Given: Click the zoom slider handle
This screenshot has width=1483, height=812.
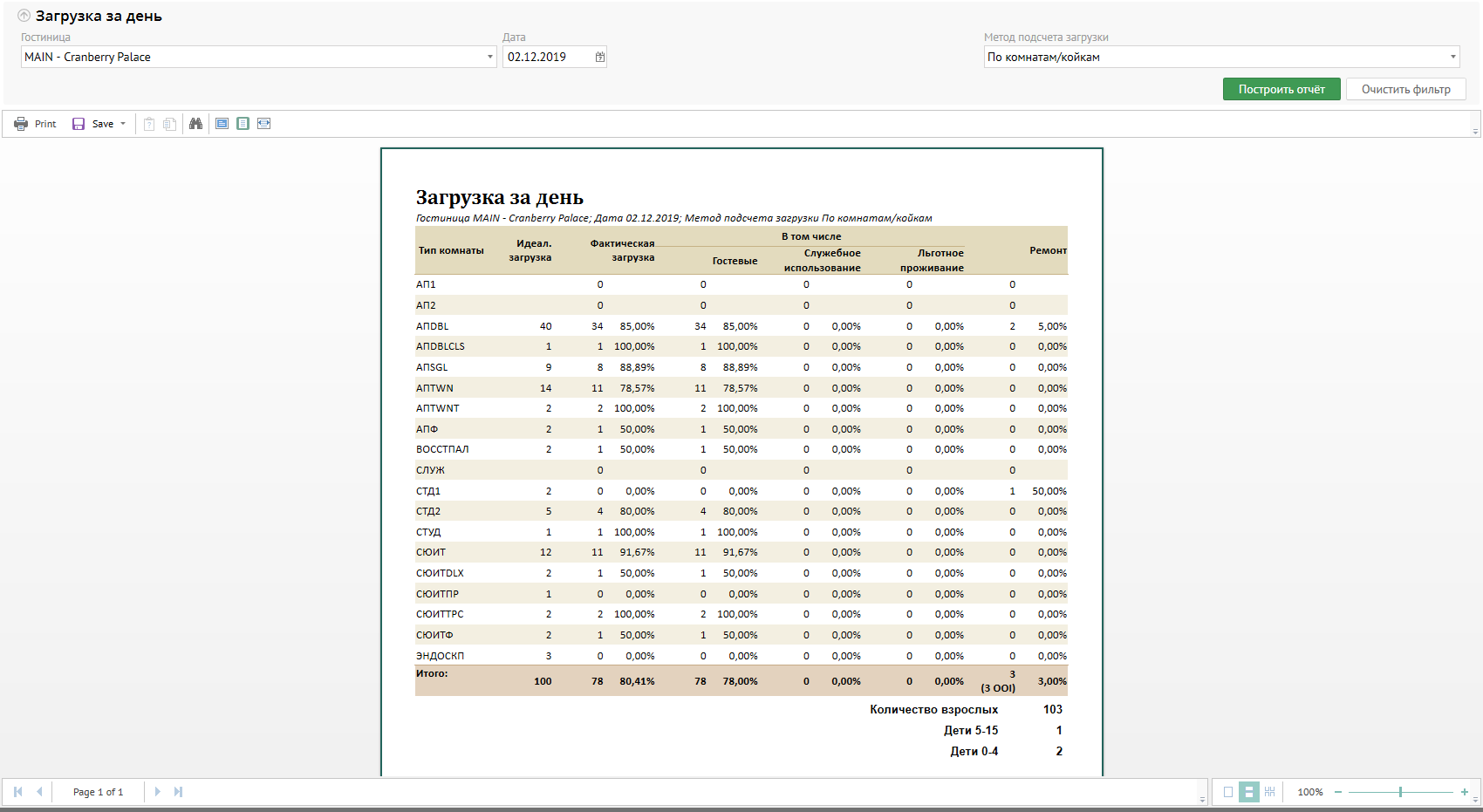Looking at the screenshot, I should (1400, 792).
